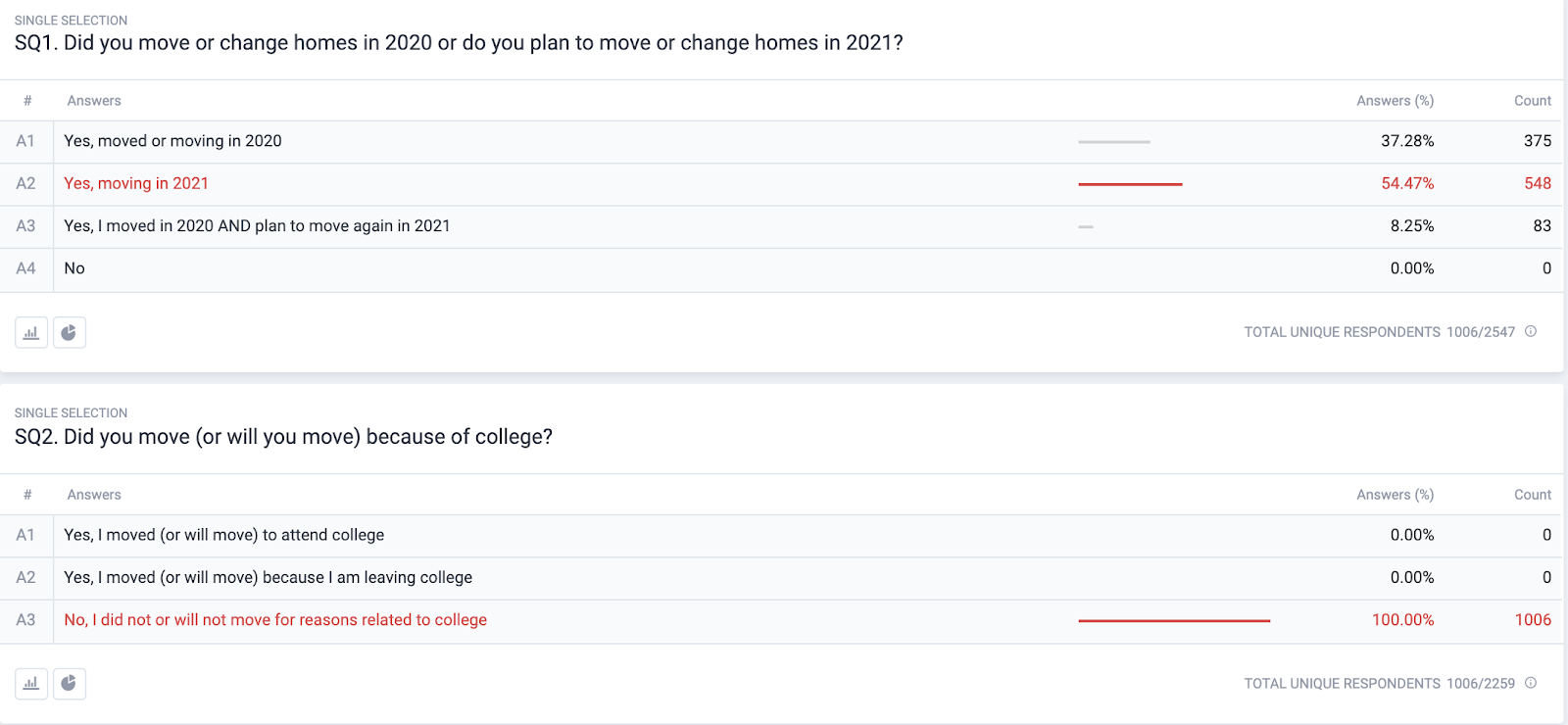The width and height of the screenshot is (1568, 725).
Task: Click the red 54.47% bar for A2
Action: [x=1130, y=184]
